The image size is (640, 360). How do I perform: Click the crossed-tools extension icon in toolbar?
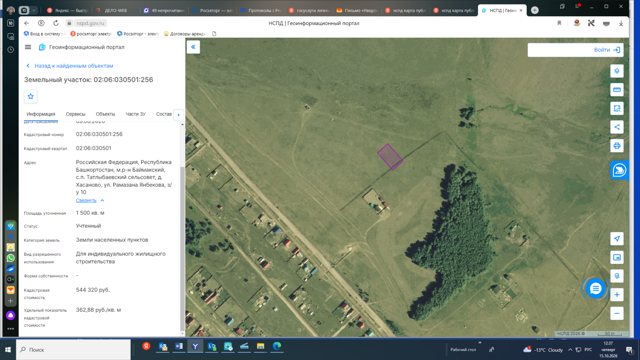tap(591, 23)
